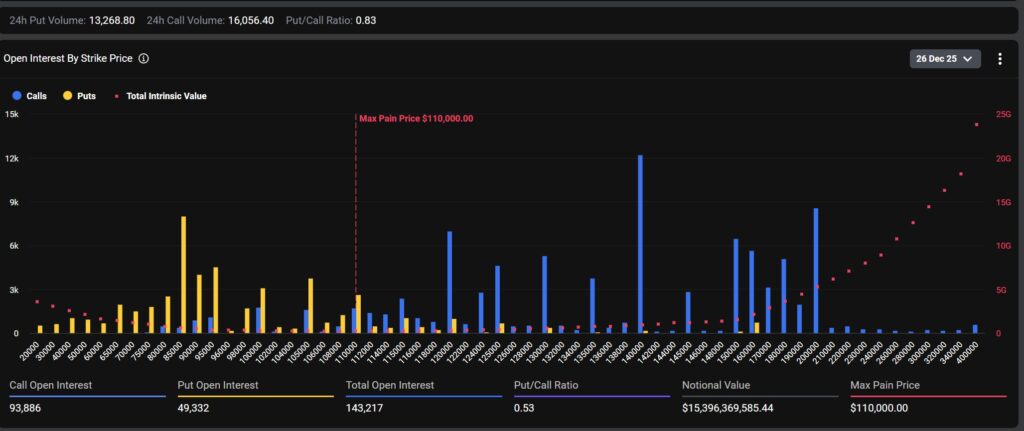
Task: Toggle the Calls series label in legend
Action: 36,96
